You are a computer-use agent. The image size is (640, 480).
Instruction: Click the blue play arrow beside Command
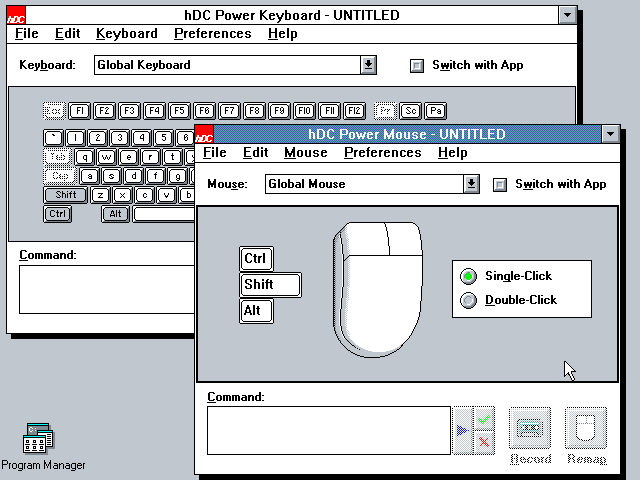(x=463, y=430)
